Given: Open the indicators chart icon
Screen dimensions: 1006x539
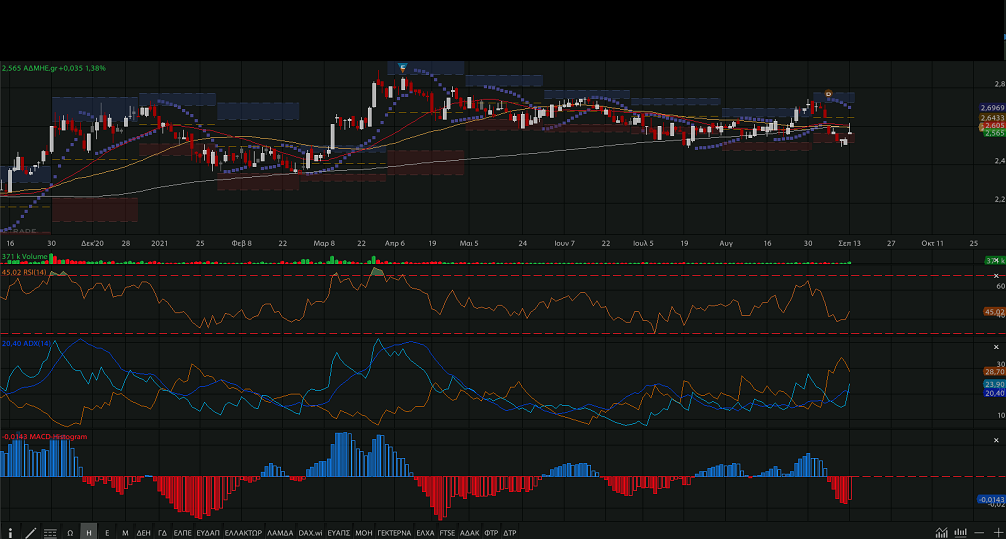Looking at the screenshot, I should (x=941, y=532).
